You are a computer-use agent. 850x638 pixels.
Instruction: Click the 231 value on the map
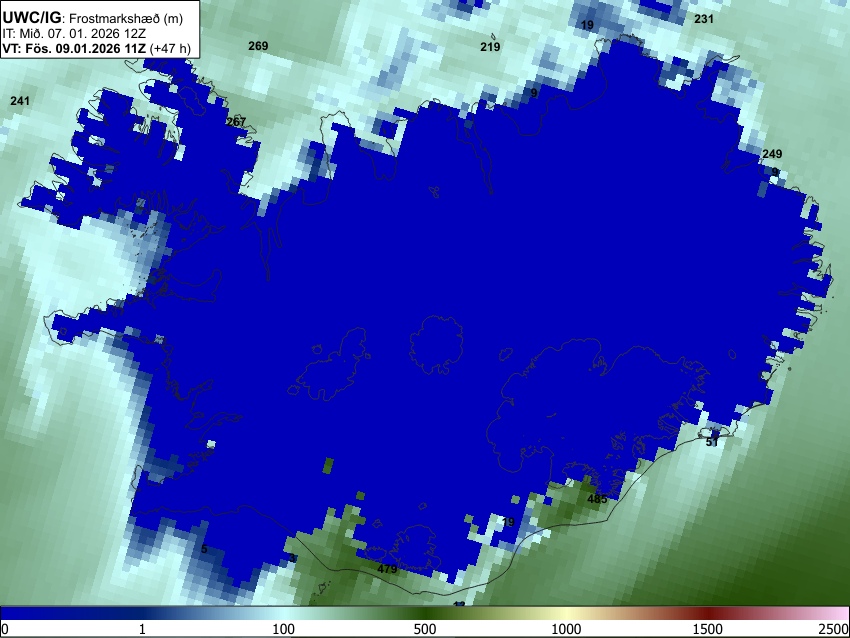[x=704, y=19]
